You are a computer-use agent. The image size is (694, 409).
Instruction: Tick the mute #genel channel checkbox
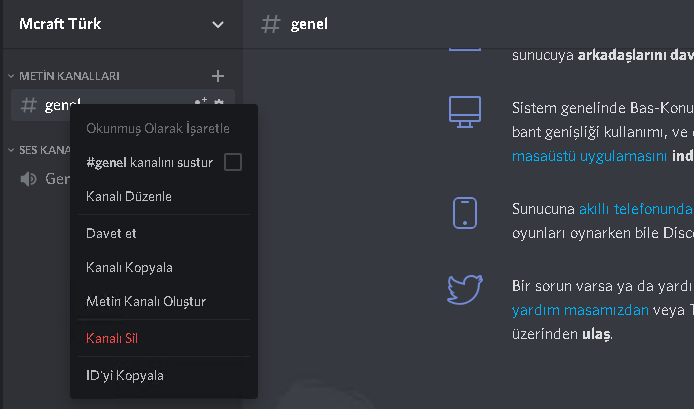pos(232,162)
